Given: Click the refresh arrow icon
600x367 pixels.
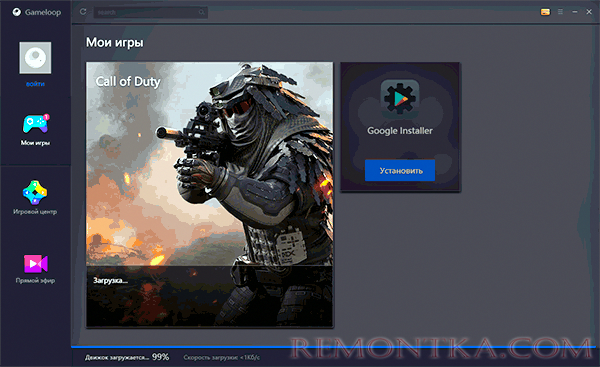Looking at the screenshot, I should [x=83, y=12].
